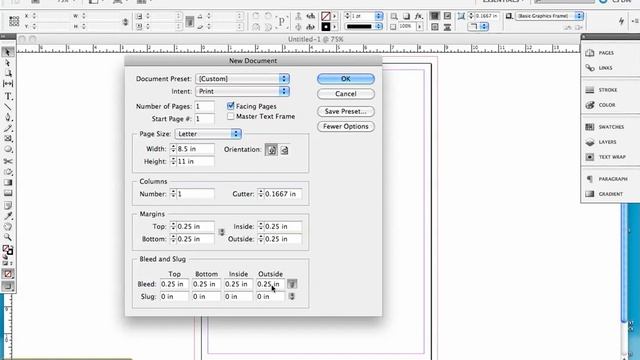Click the Top margin field

point(195,227)
